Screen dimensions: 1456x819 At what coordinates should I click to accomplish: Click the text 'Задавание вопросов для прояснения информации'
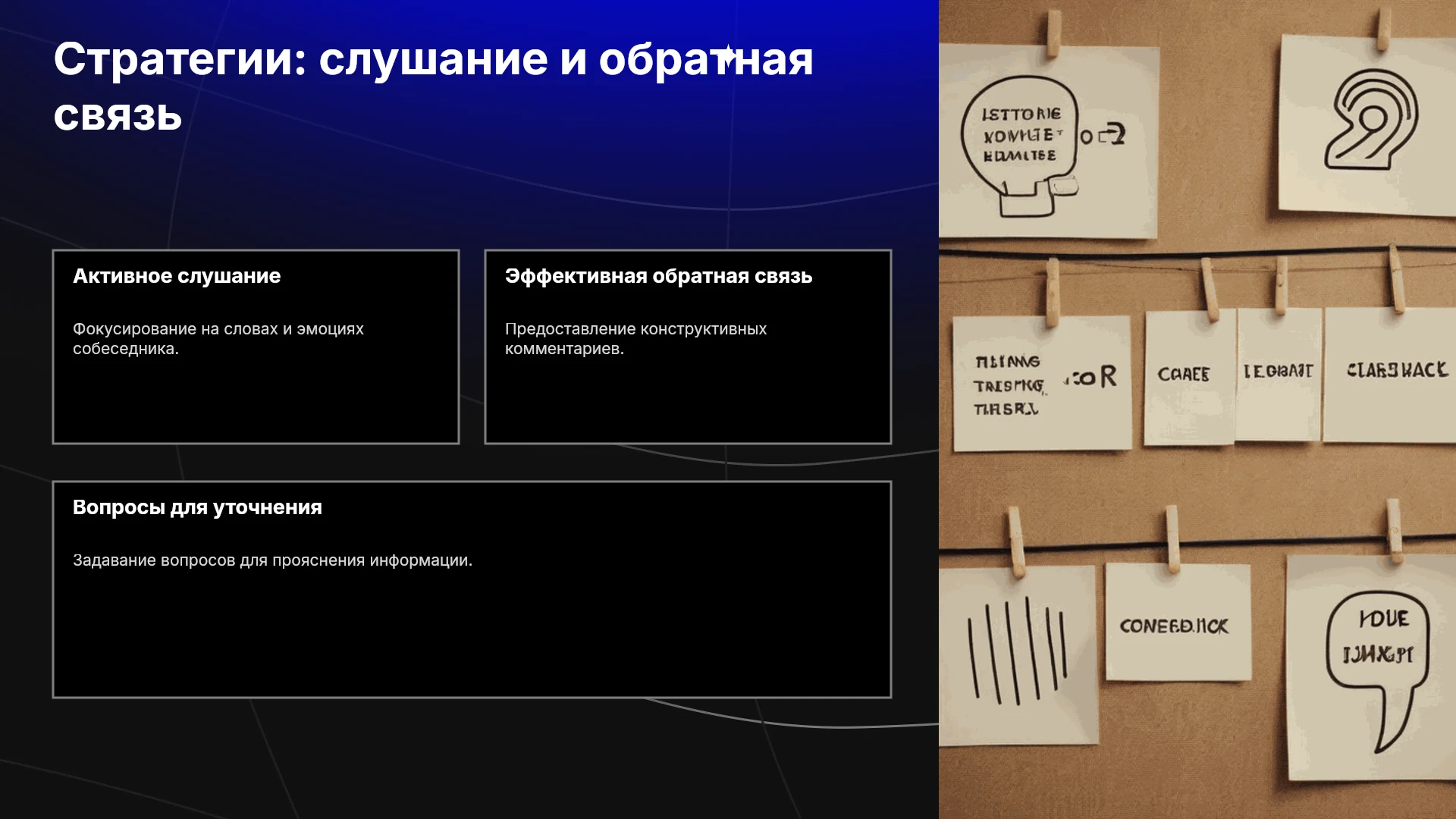(x=272, y=560)
